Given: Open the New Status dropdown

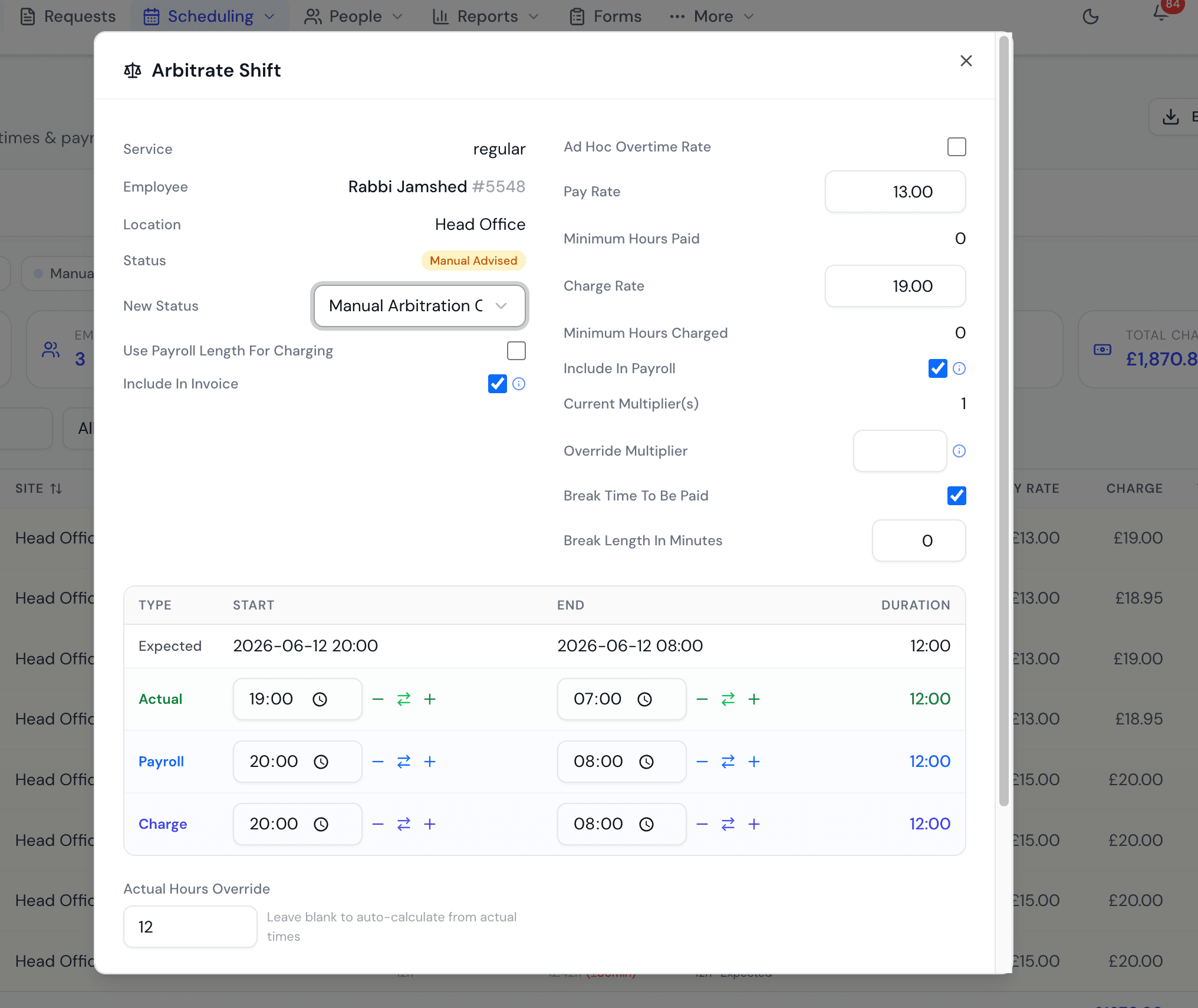Looking at the screenshot, I should coord(419,306).
